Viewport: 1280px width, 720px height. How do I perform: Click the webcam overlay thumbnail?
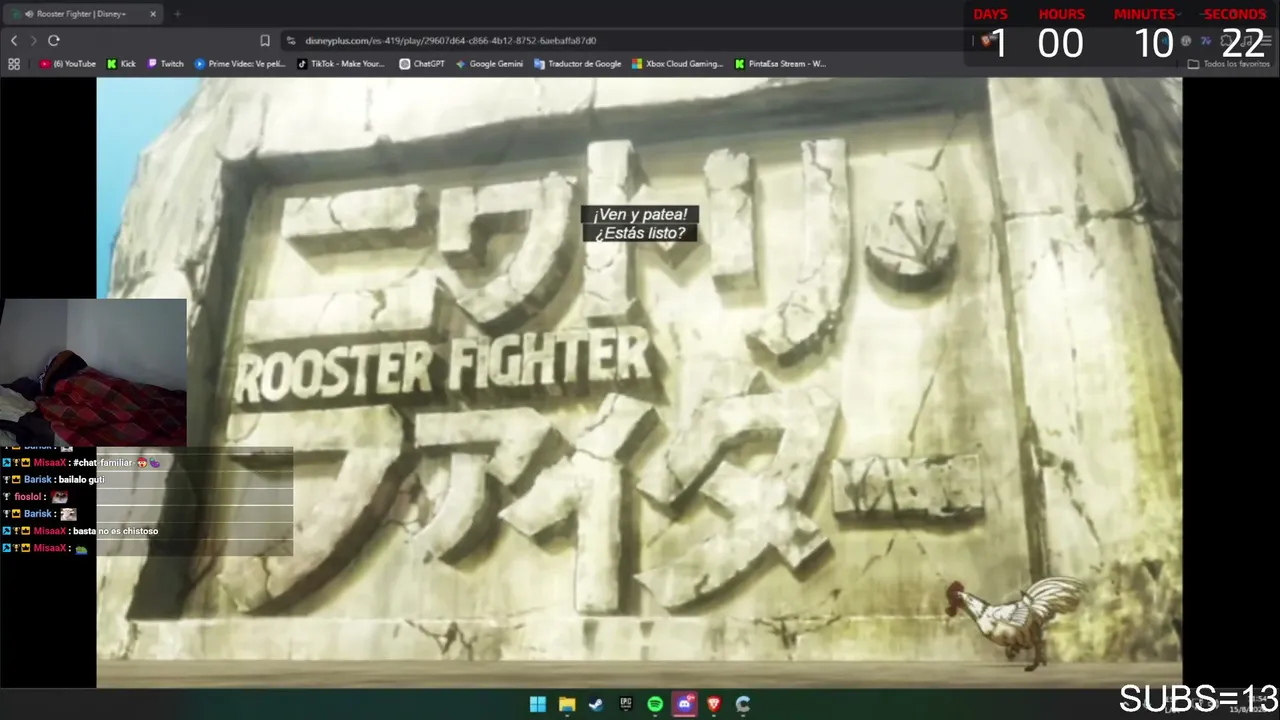click(93, 372)
